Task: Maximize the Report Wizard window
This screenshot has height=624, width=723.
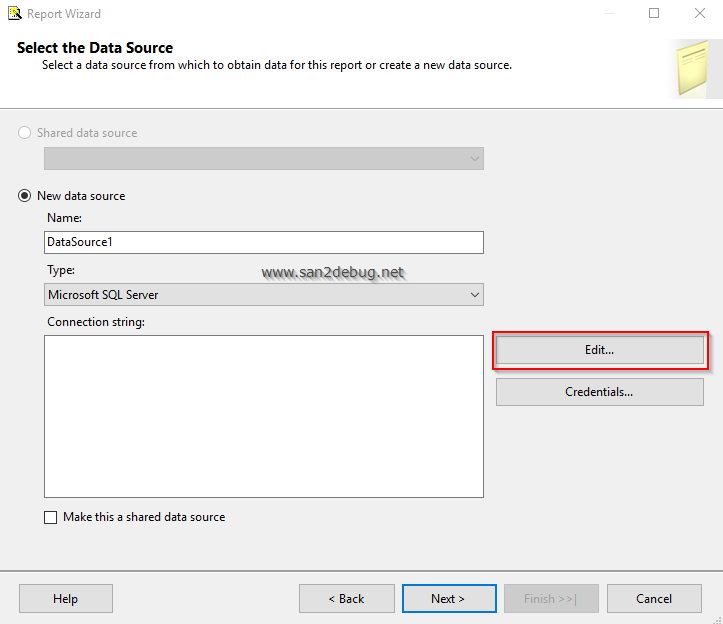Action: 654,14
